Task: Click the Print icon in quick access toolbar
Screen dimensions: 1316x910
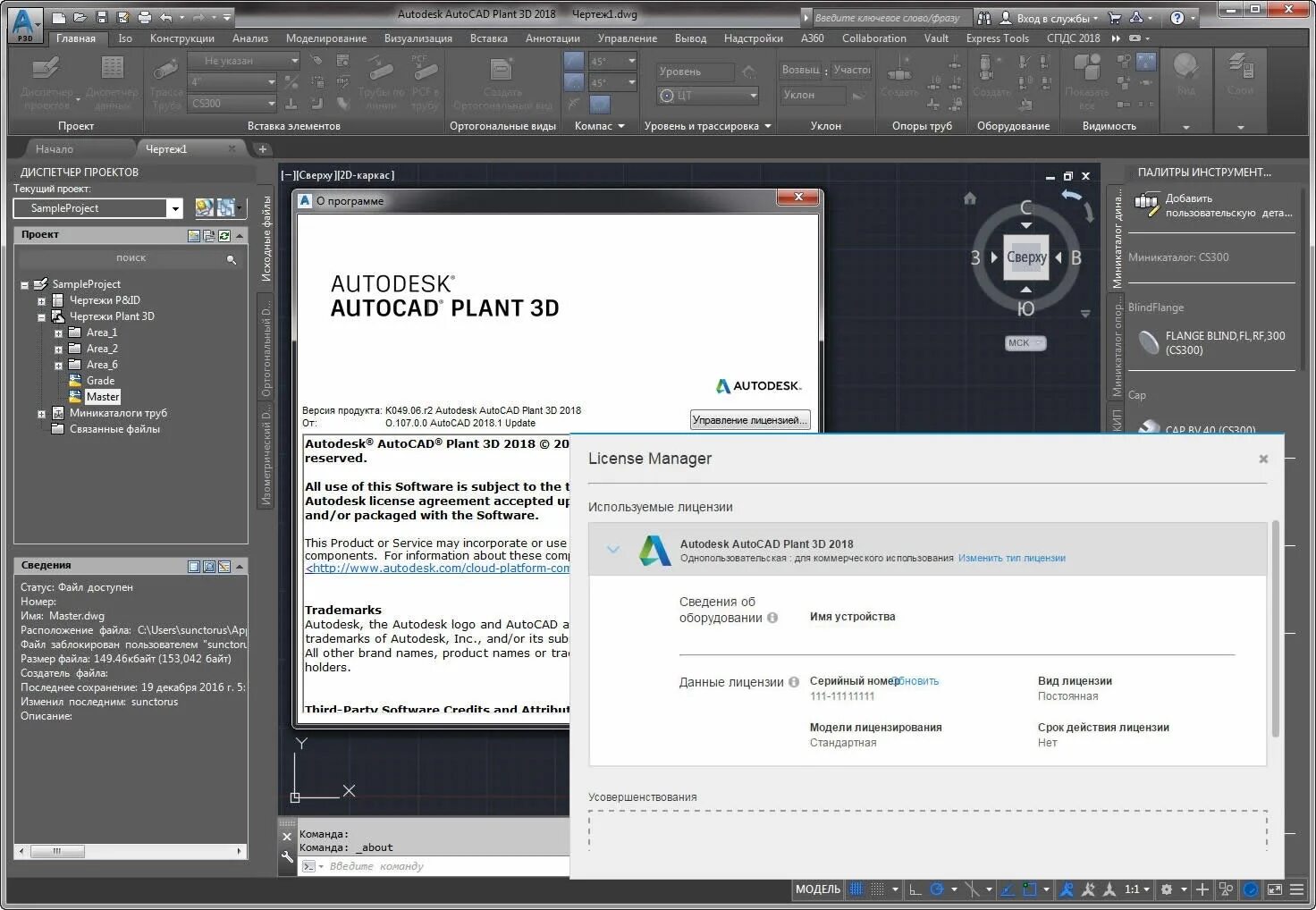Action: pos(145,17)
